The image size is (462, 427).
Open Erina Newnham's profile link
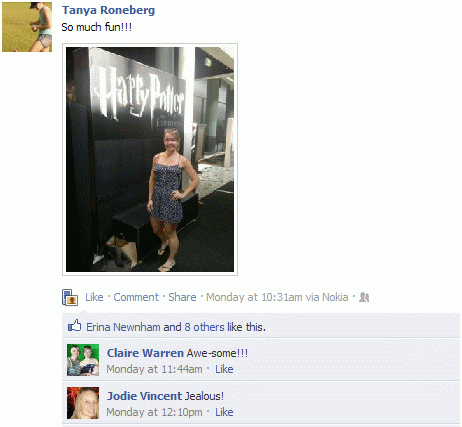click(x=123, y=327)
